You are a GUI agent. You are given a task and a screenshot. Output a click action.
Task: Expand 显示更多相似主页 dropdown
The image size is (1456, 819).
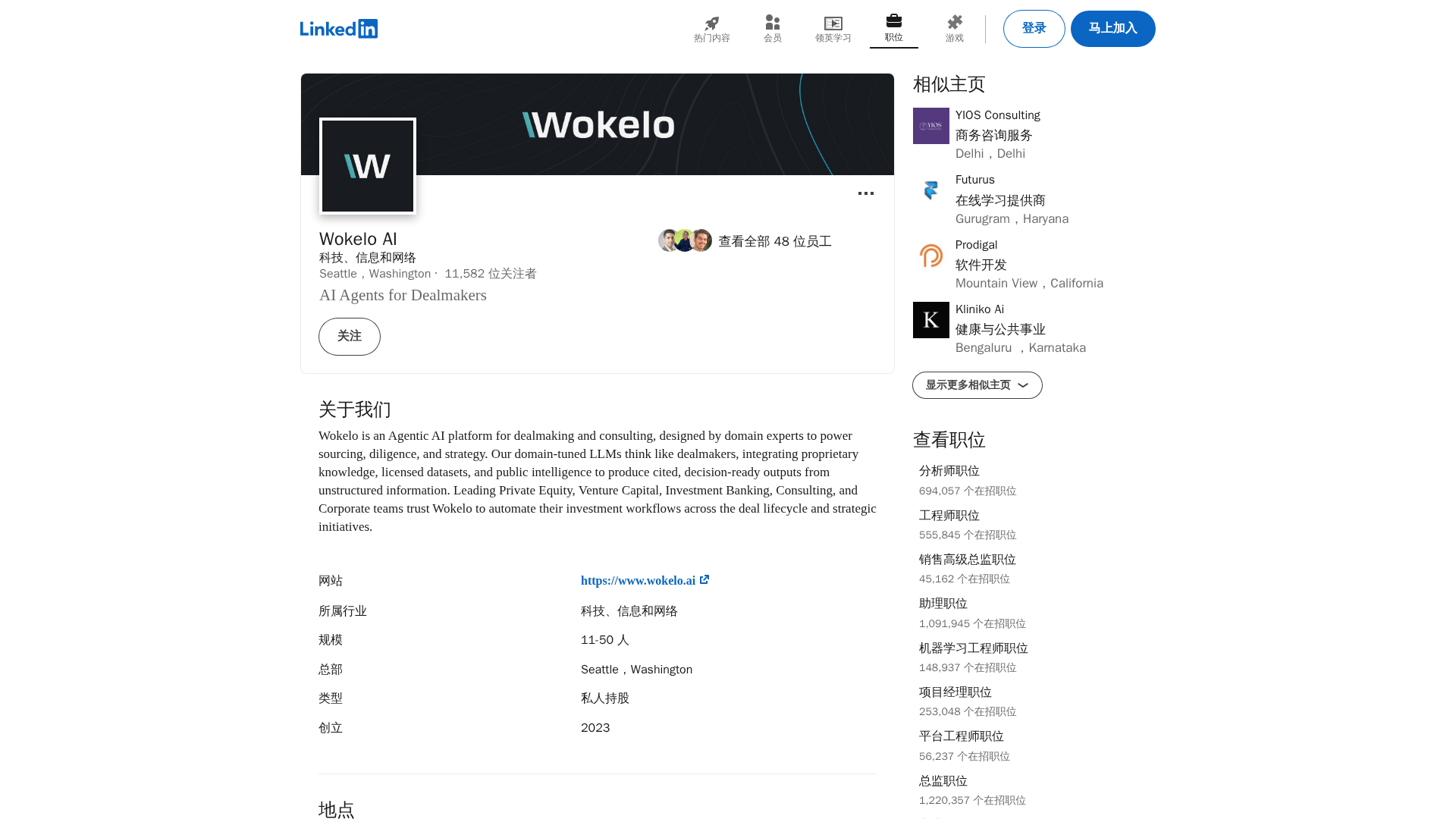click(977, 385)
